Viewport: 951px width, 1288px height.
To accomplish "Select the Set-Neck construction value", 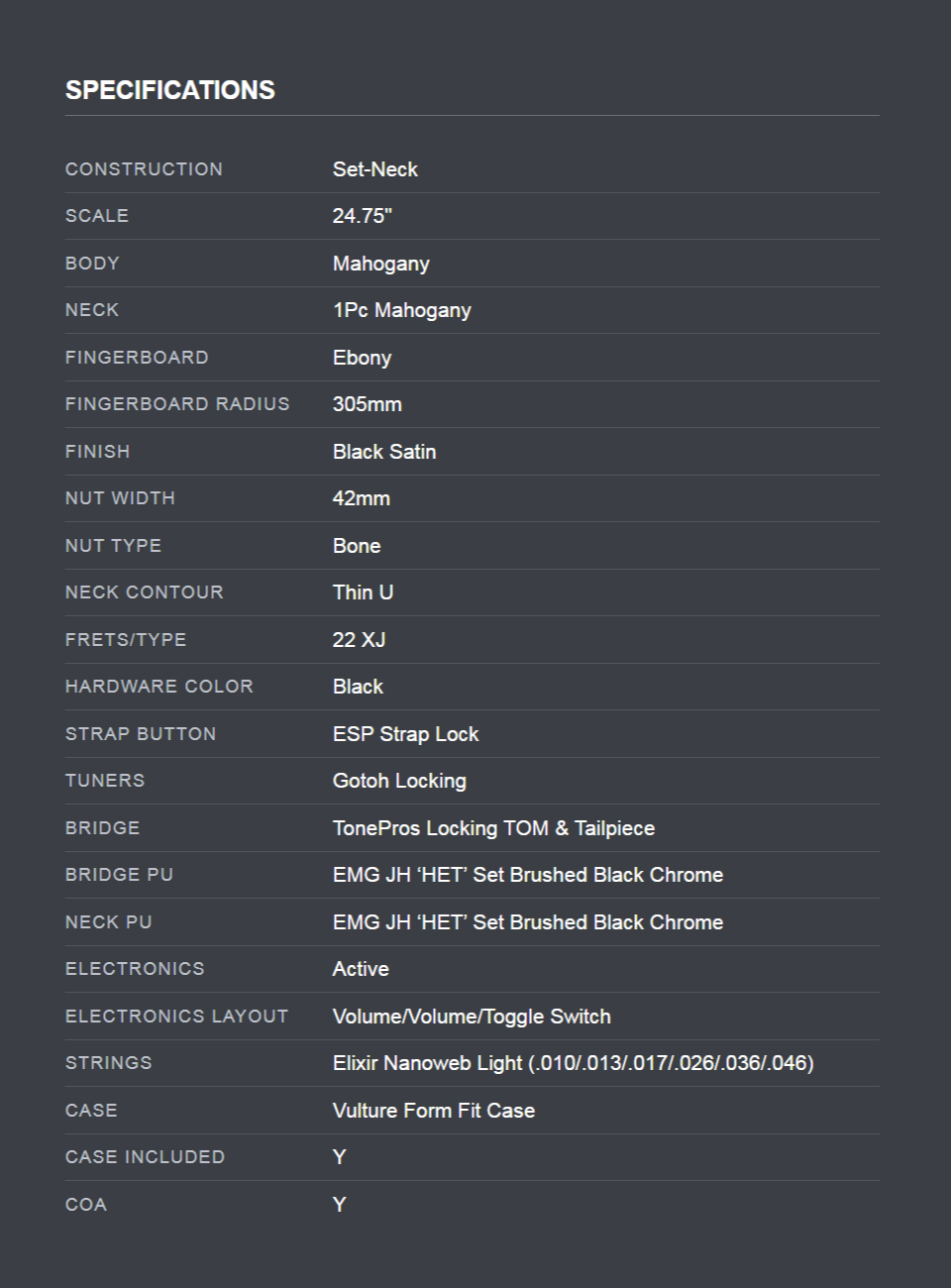I will point(374,169).
